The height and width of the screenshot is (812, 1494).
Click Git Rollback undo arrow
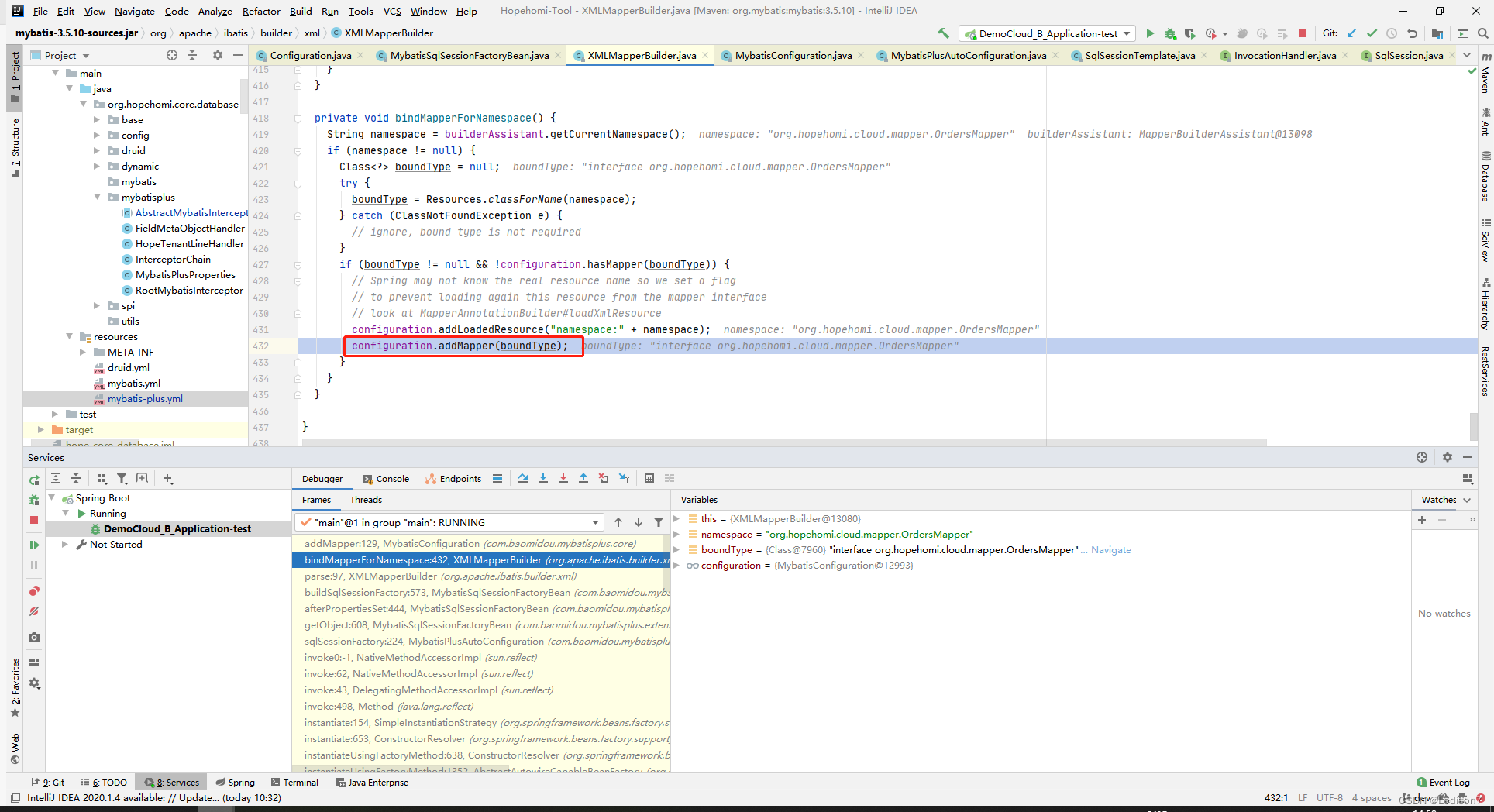coord(1412,33)
